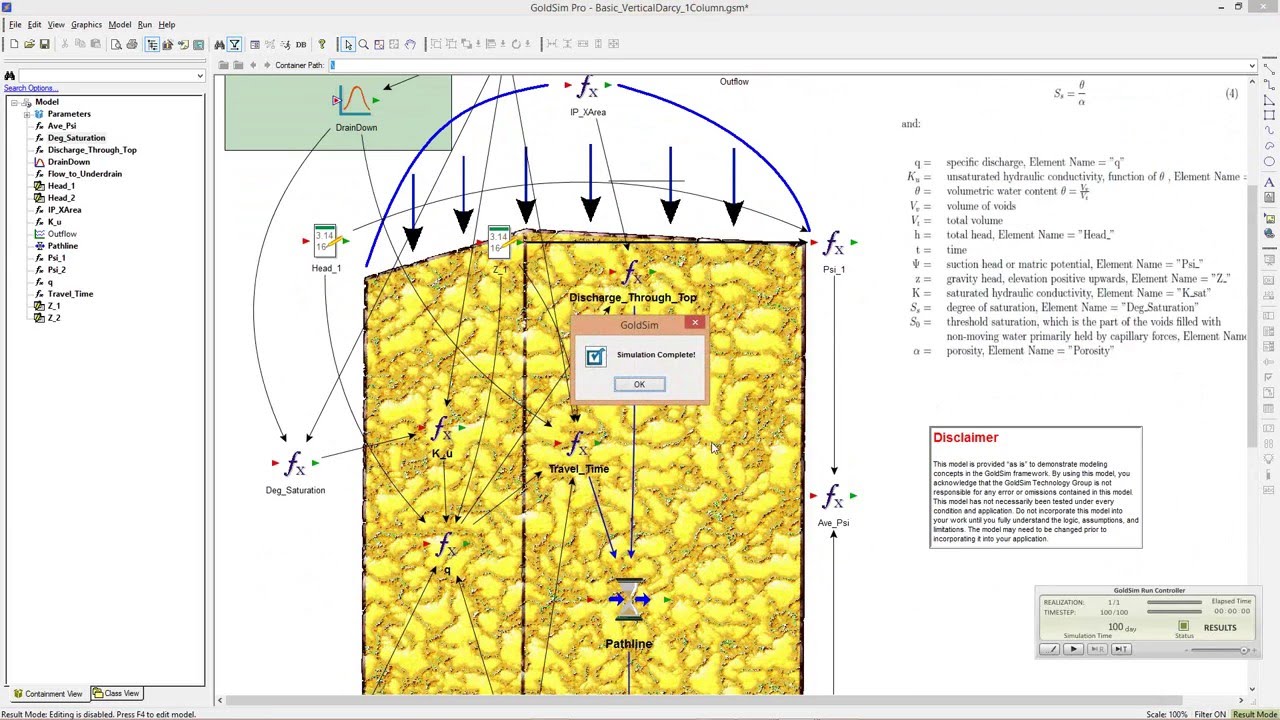The height and width of the screenshot is (720, 1280).
Task: Click the line drawing tool in right toolbar
Action: click(1269, 69)
